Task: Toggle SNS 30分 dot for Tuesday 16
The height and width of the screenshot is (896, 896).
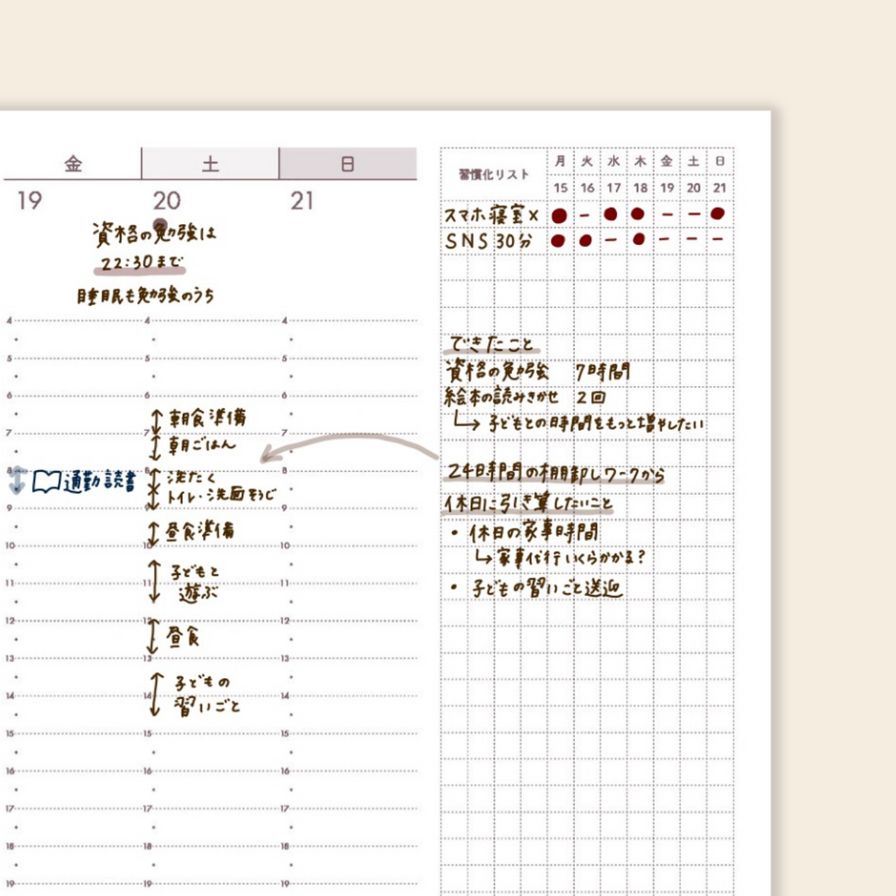Action: (x=586, y=241)
